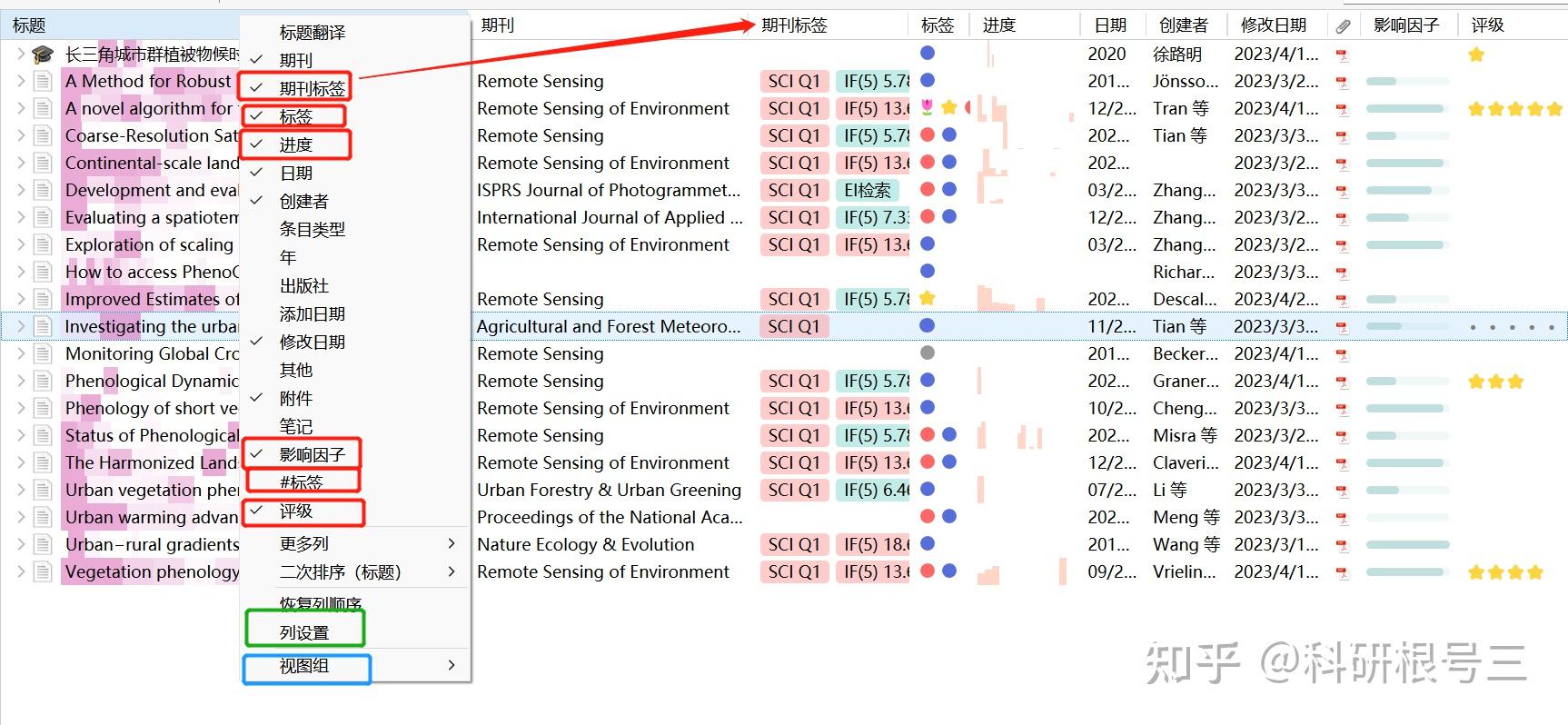Sort by the 评级 column header

tap(1488, 25)
